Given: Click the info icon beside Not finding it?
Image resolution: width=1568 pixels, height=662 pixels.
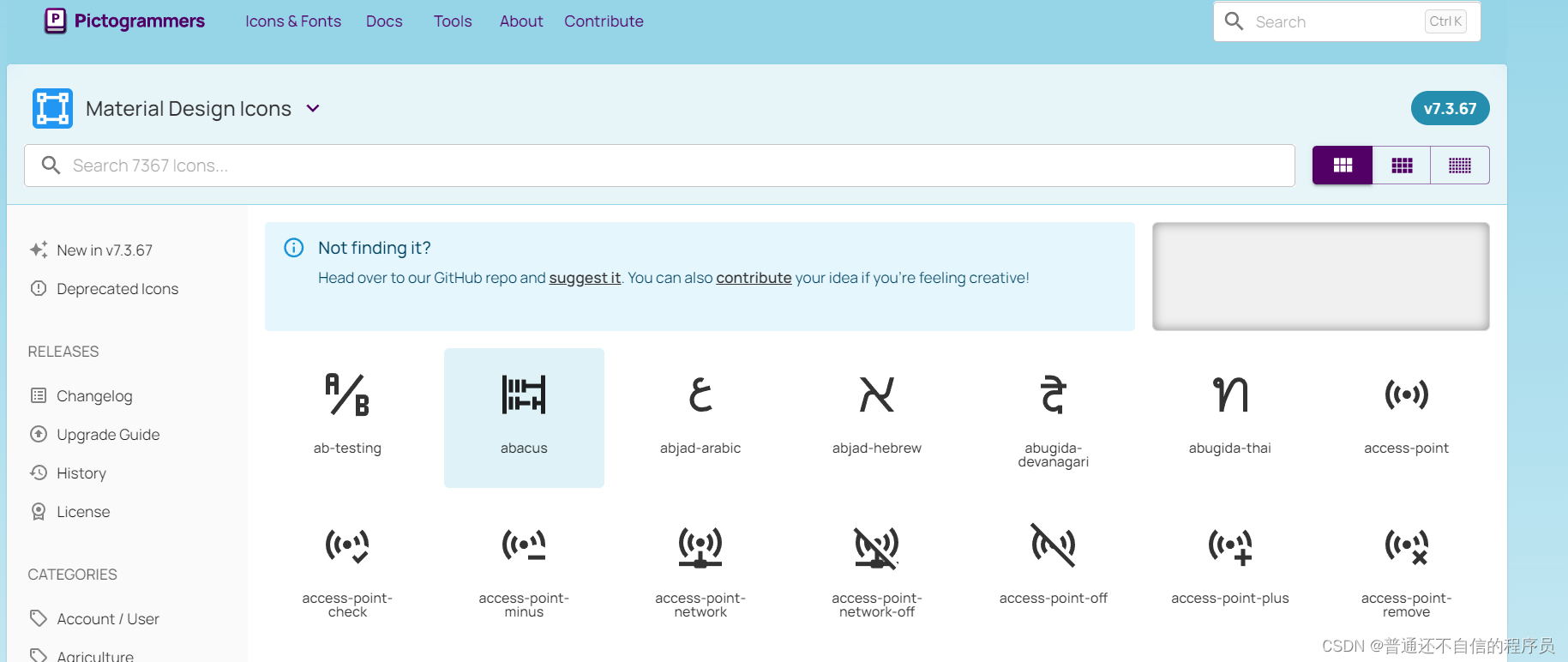Looking at the screenshot, I should [293, 248].
